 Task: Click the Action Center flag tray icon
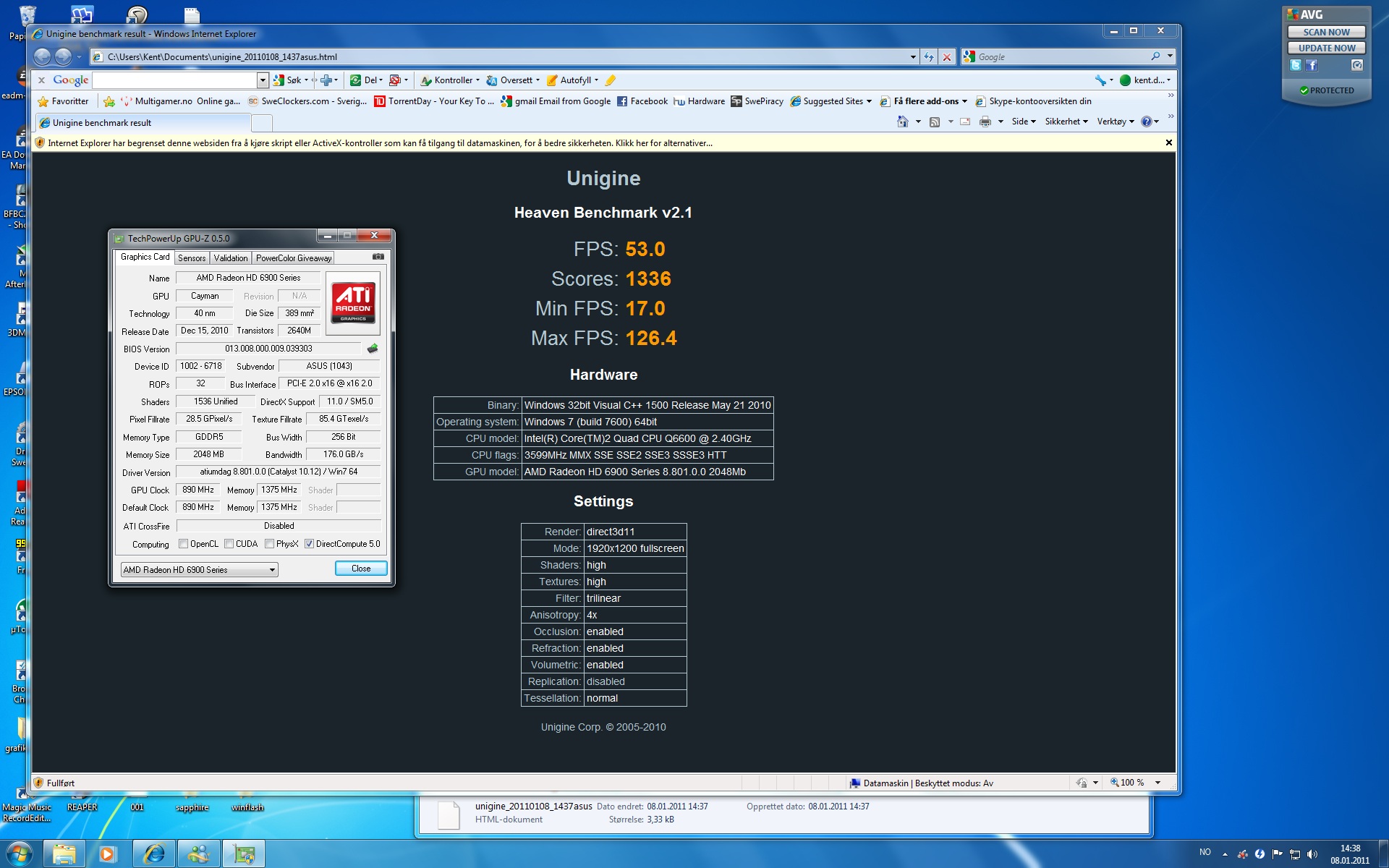[1278, 854]
